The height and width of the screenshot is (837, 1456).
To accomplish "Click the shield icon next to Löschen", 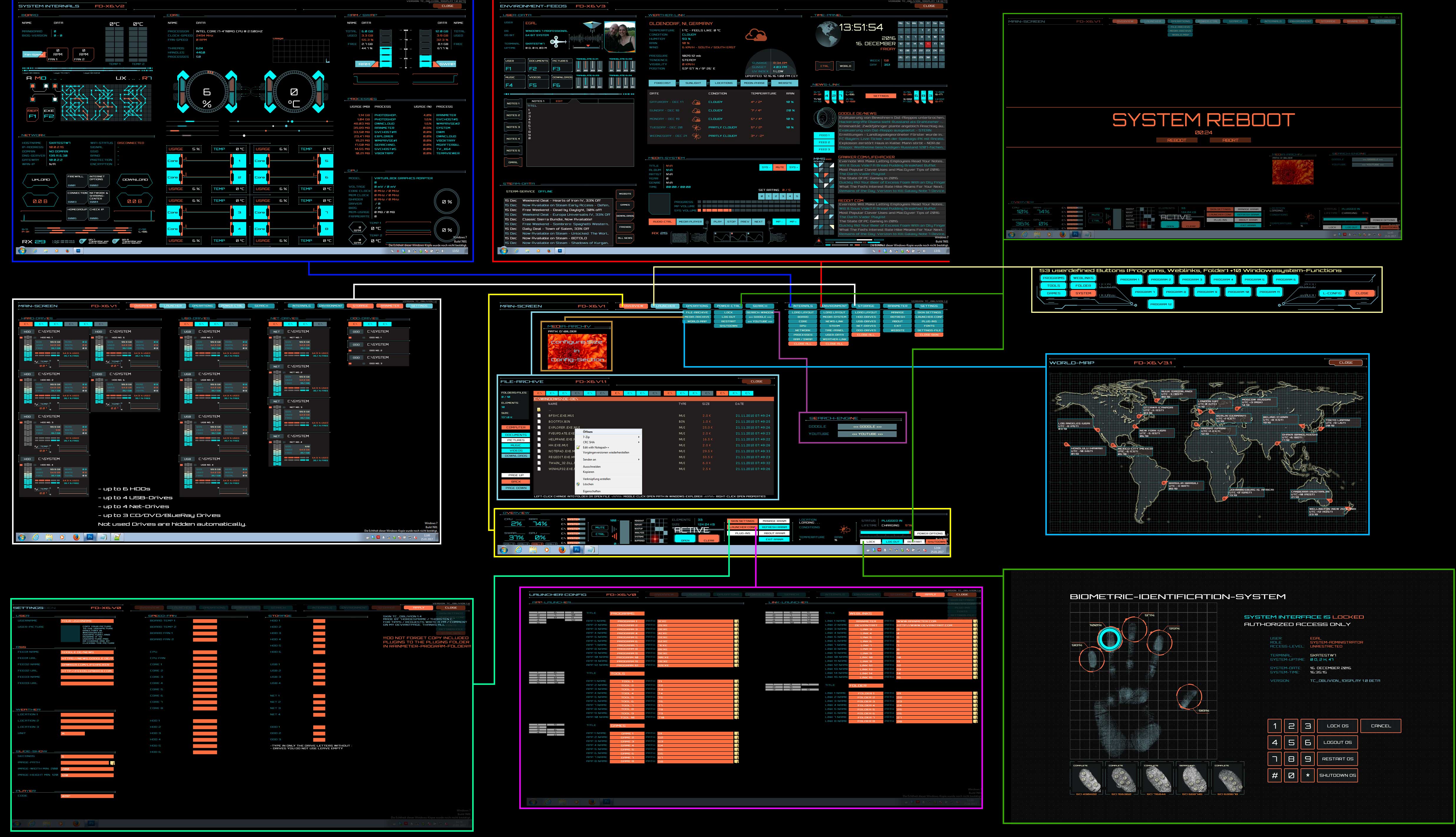I will 578,484.
